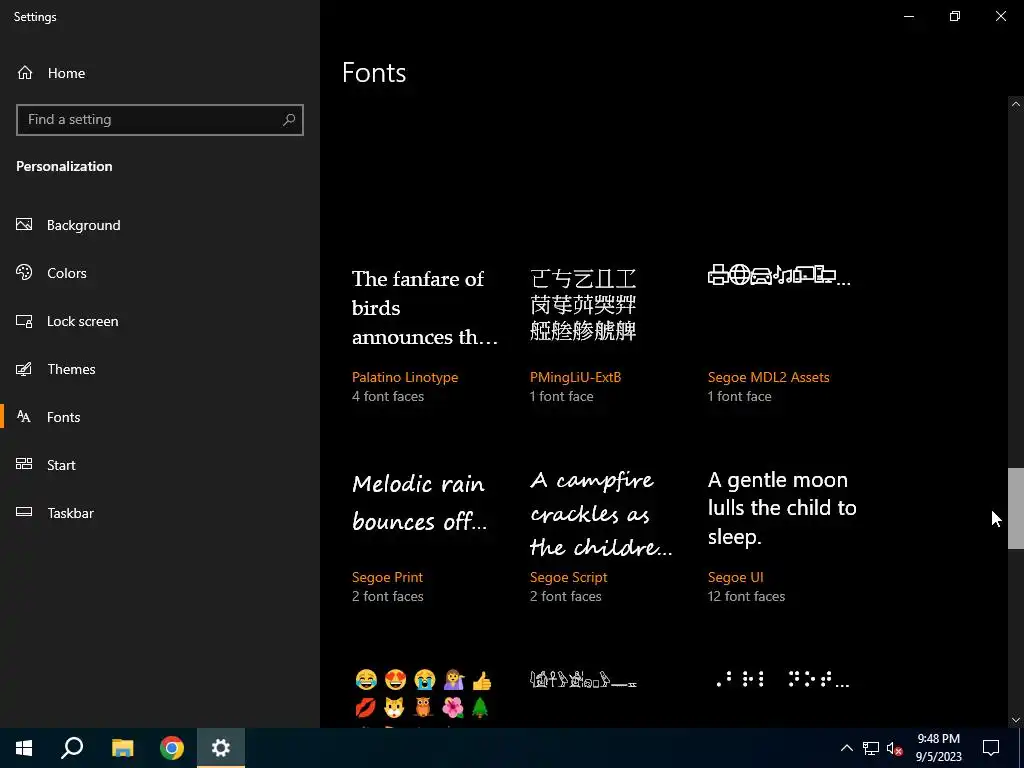Go to Colors personalization page
The height and width of the screenshot is (768, 1024).
point(67,273)
